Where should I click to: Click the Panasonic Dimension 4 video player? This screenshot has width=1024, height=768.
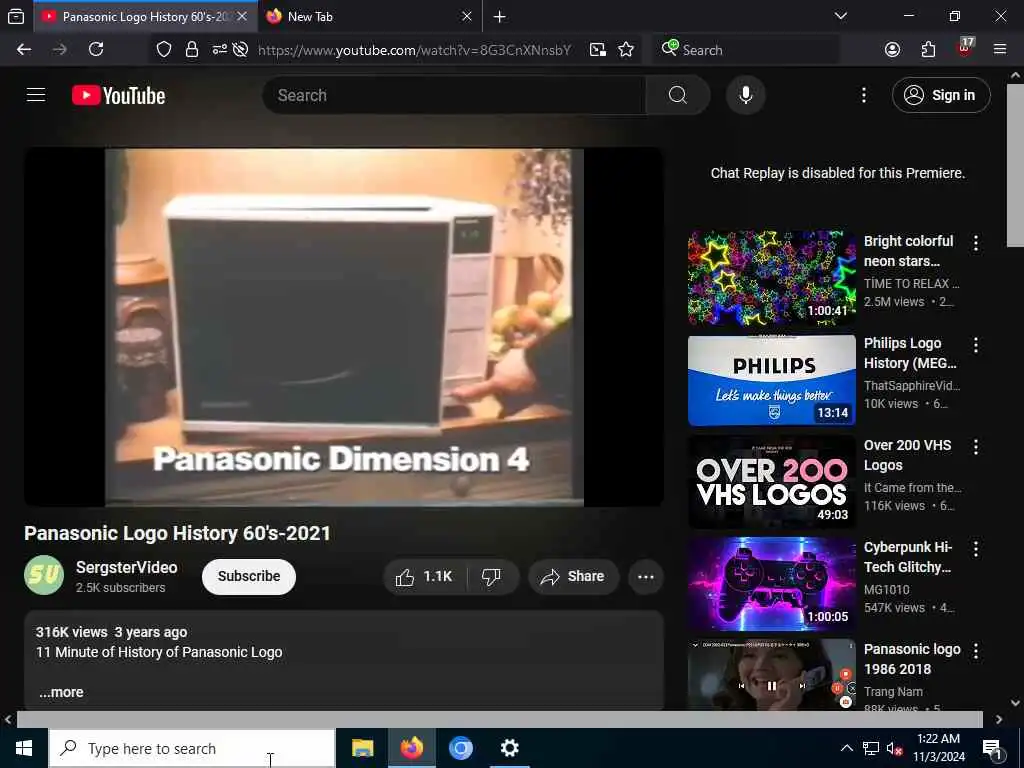pos(344,327)
